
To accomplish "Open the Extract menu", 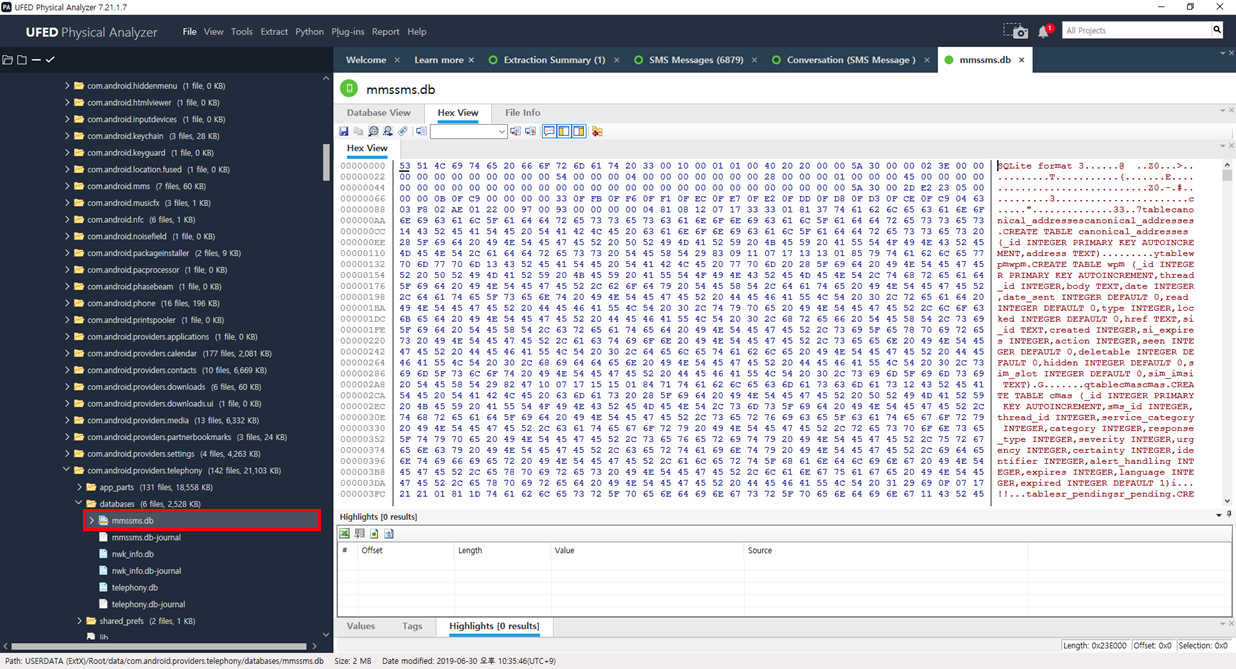I will [274, 32].
